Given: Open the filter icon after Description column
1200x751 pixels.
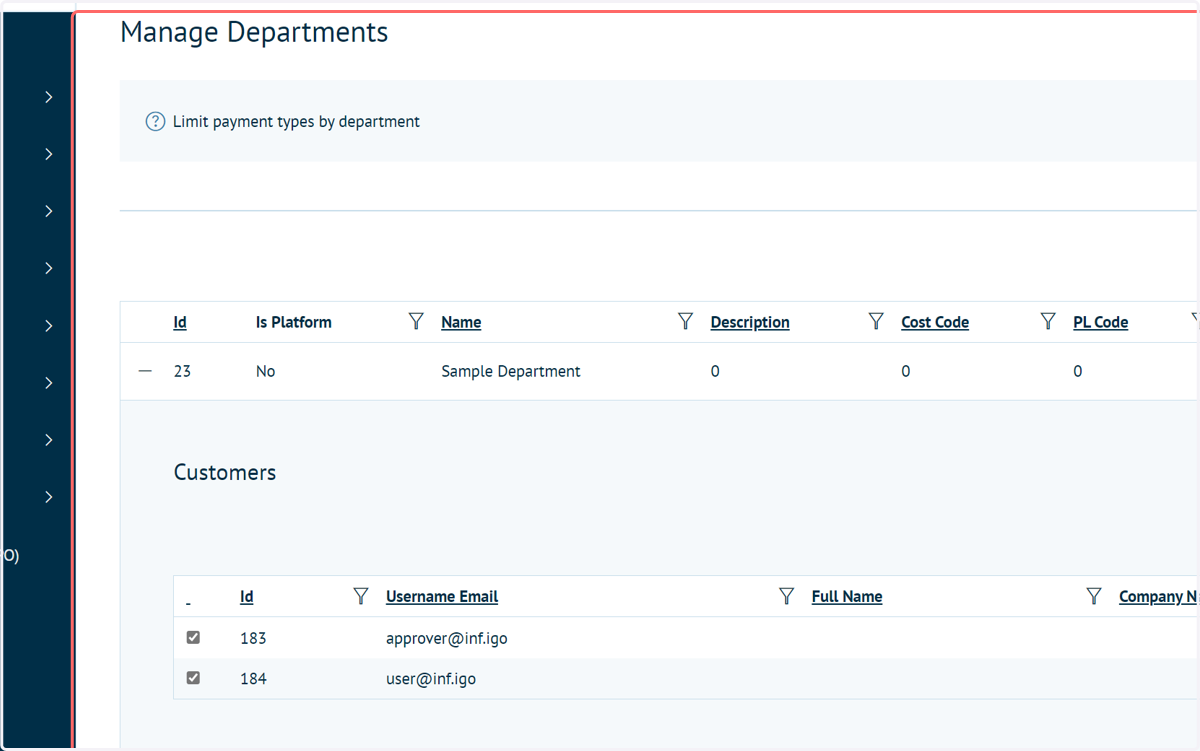Looking at the screenshot, I should click(x=876, y=321).
